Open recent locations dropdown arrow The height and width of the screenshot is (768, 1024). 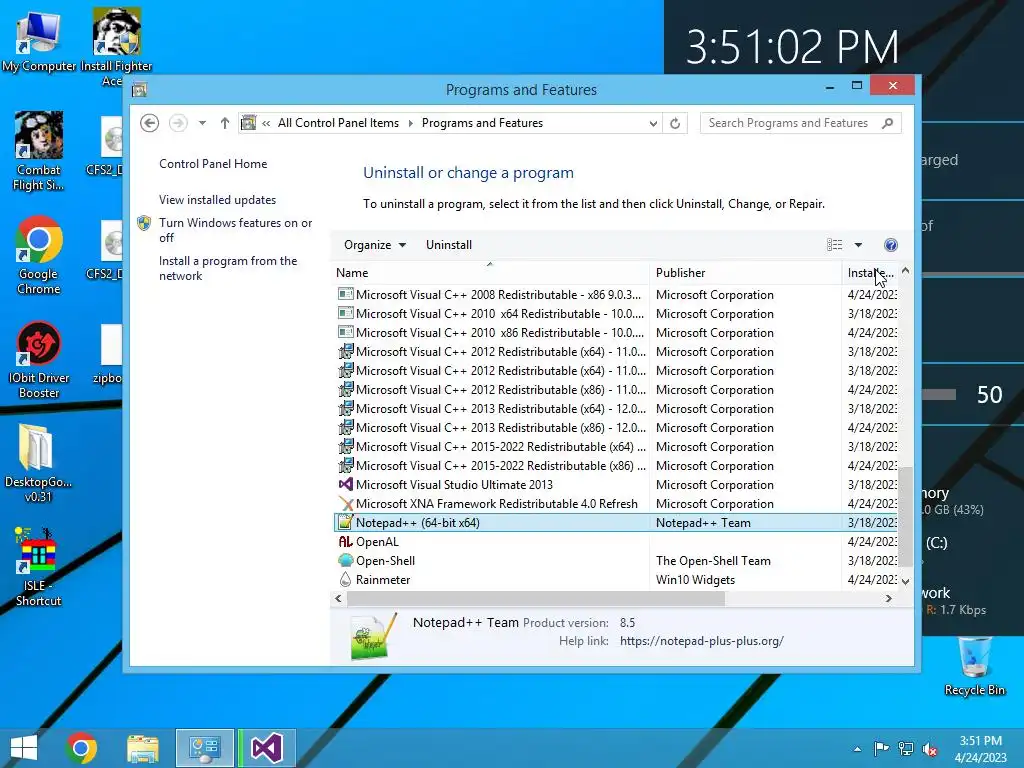pyautogui.click(x=202, y=123)
